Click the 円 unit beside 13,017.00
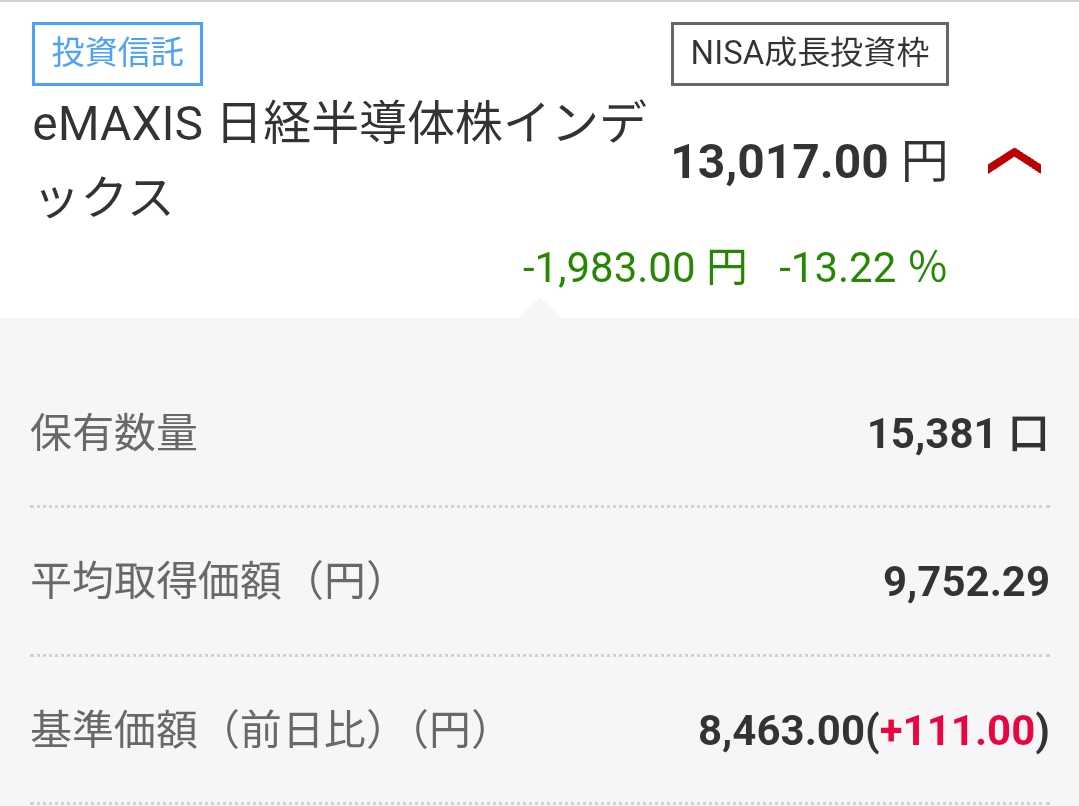1079x806 pixels. (924, 161)
